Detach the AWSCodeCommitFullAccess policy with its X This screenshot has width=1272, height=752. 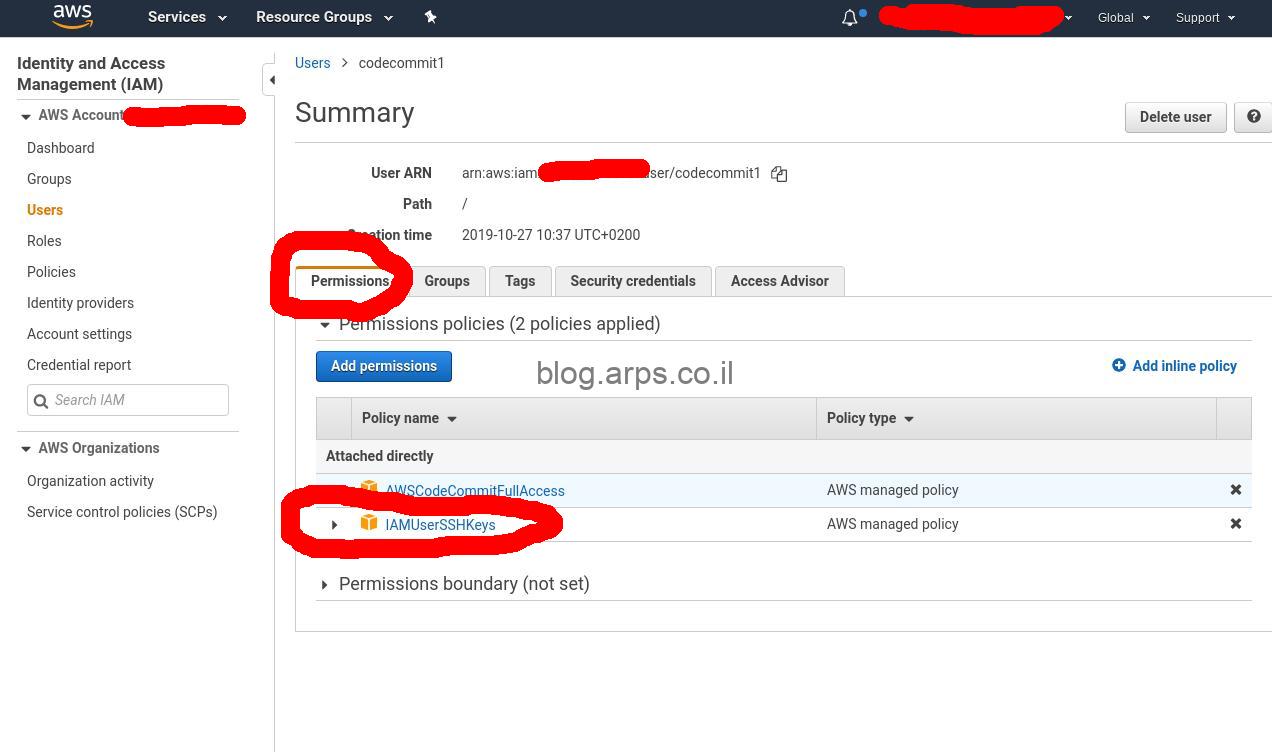pos(1236,490)
